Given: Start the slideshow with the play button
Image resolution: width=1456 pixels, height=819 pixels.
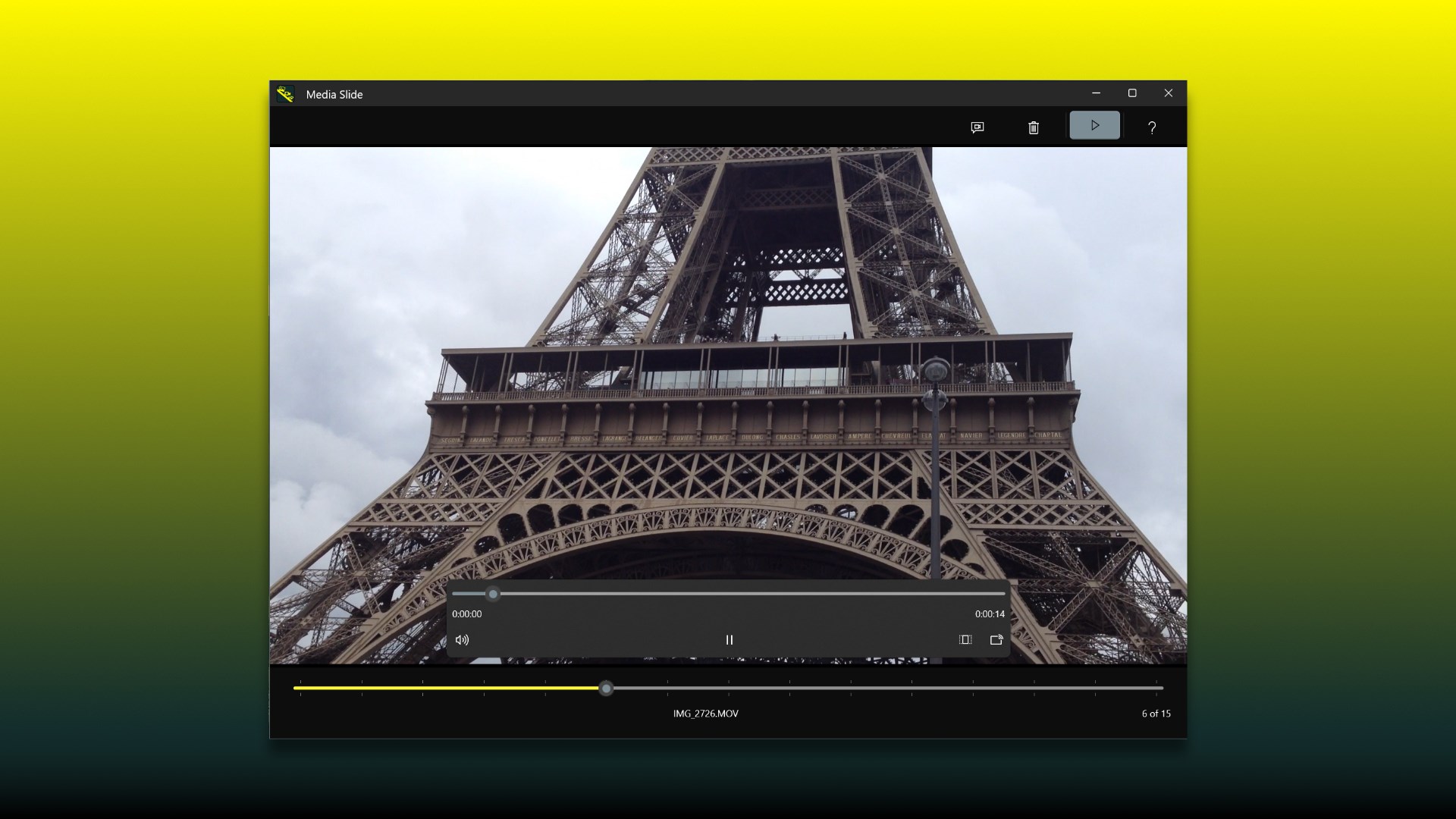Looking at the screenshot, I should click(x=1094, y=126).
